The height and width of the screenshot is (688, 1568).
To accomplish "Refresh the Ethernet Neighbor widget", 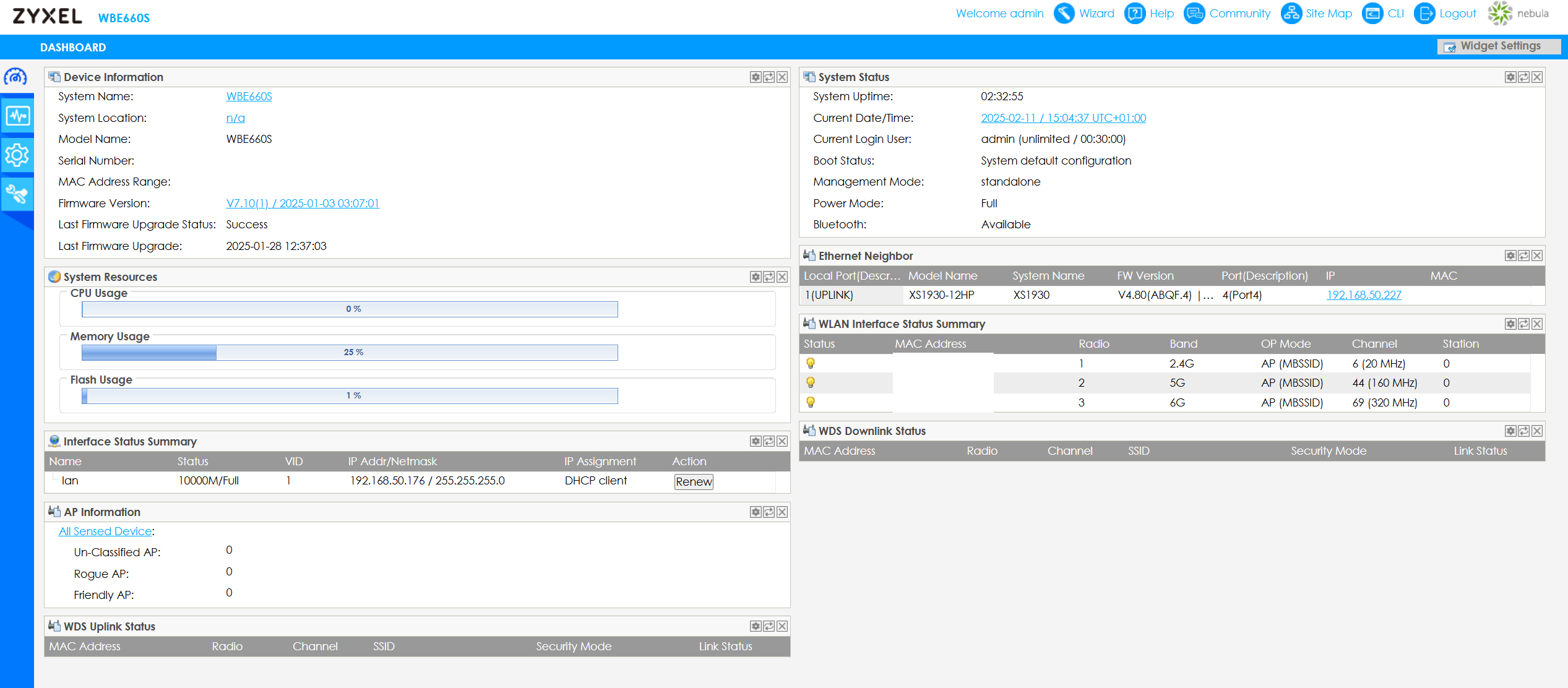I will [1523, 256].
